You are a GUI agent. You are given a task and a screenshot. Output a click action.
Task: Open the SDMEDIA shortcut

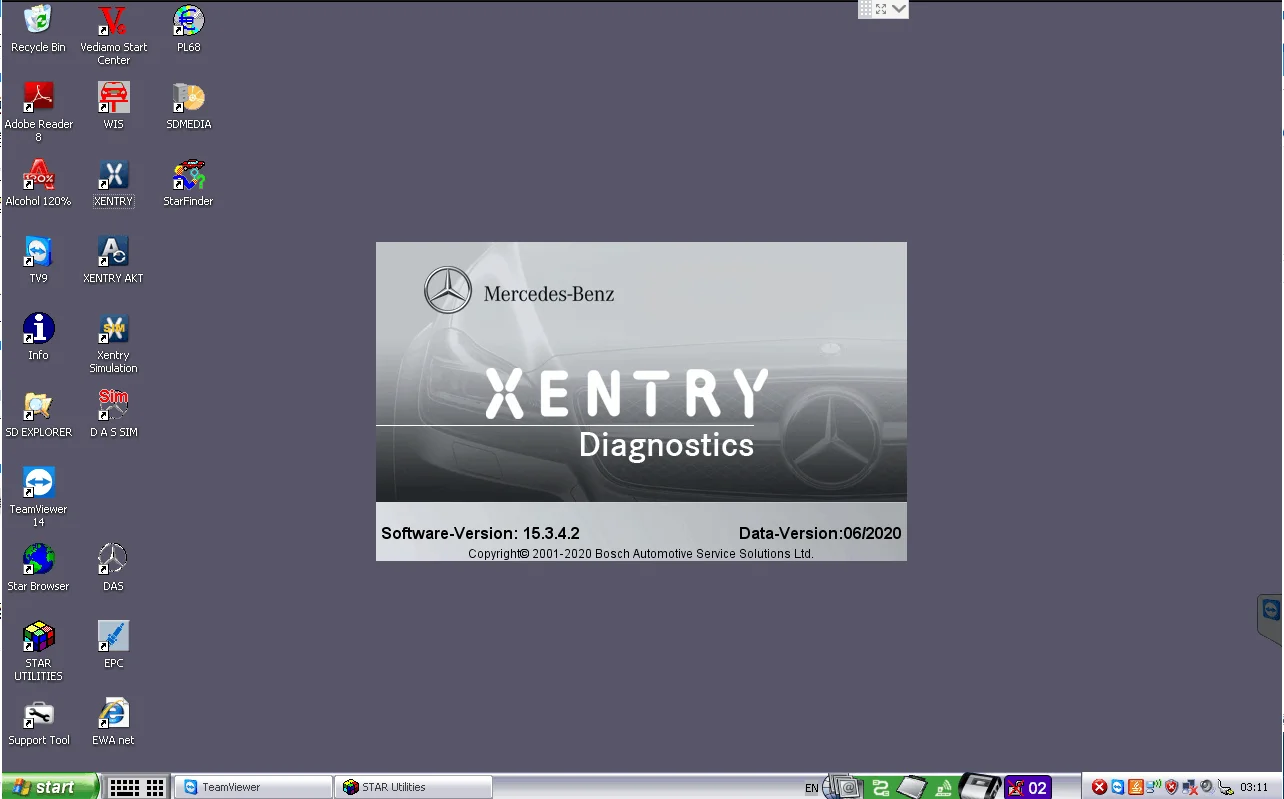click(188, 106)
